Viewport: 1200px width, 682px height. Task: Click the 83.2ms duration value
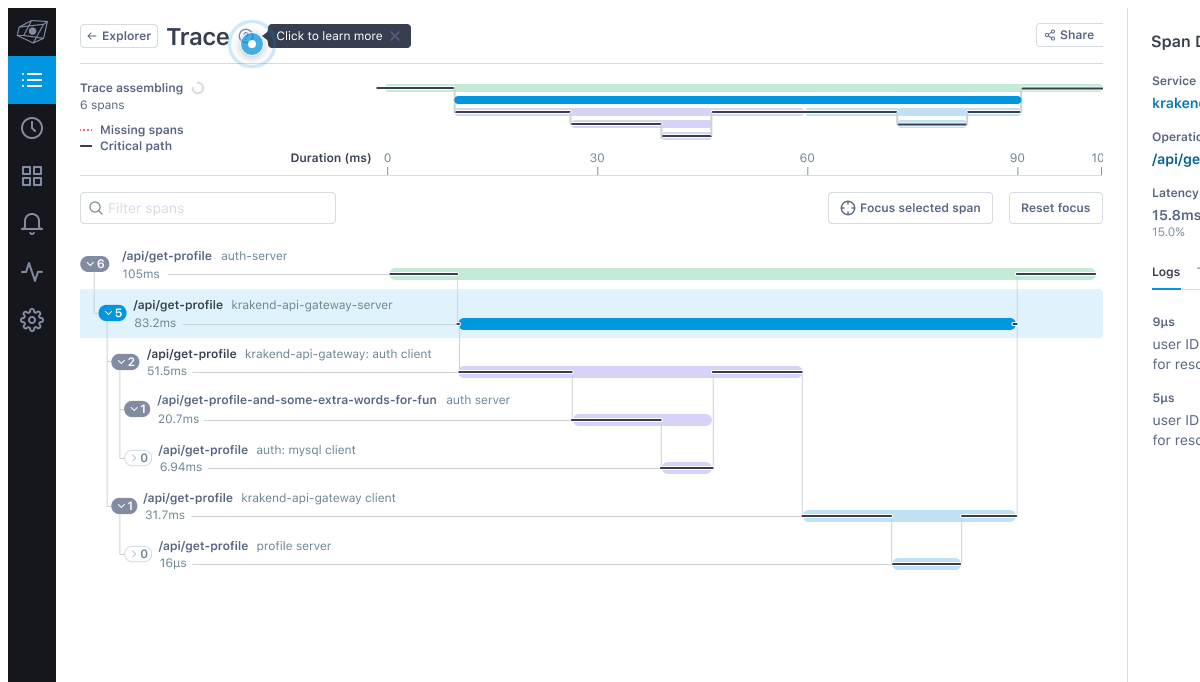pos(154,323)
